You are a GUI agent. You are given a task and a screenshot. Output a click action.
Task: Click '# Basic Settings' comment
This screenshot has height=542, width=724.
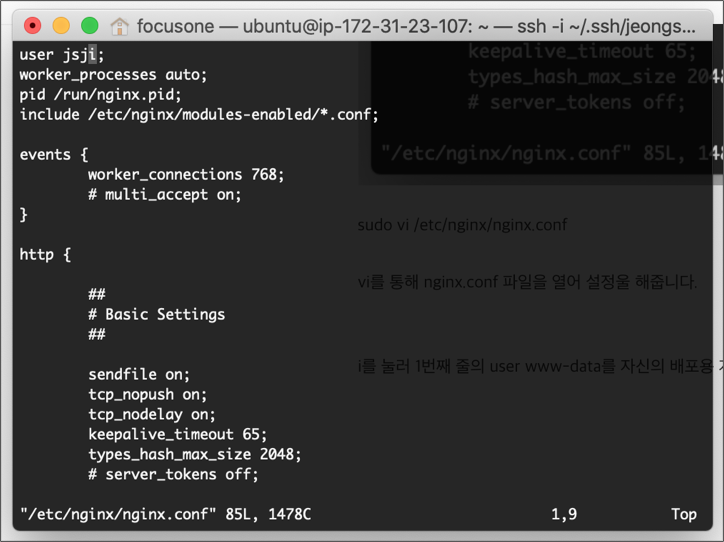pos(157,314)
